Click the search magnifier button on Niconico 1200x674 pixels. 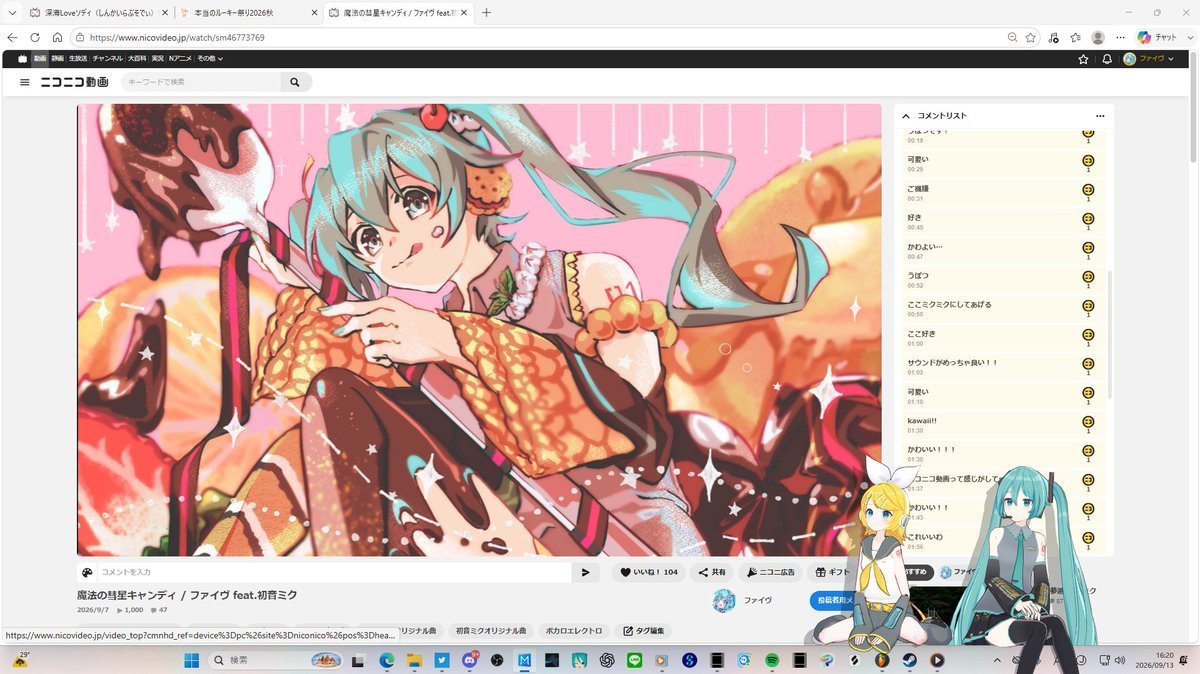click(x=295, y=82)
